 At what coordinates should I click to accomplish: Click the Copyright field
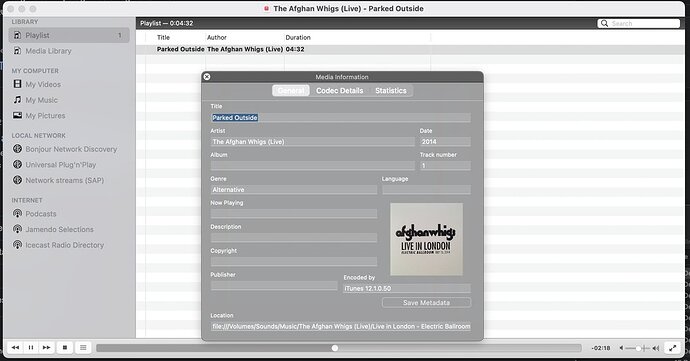(294, 262)
